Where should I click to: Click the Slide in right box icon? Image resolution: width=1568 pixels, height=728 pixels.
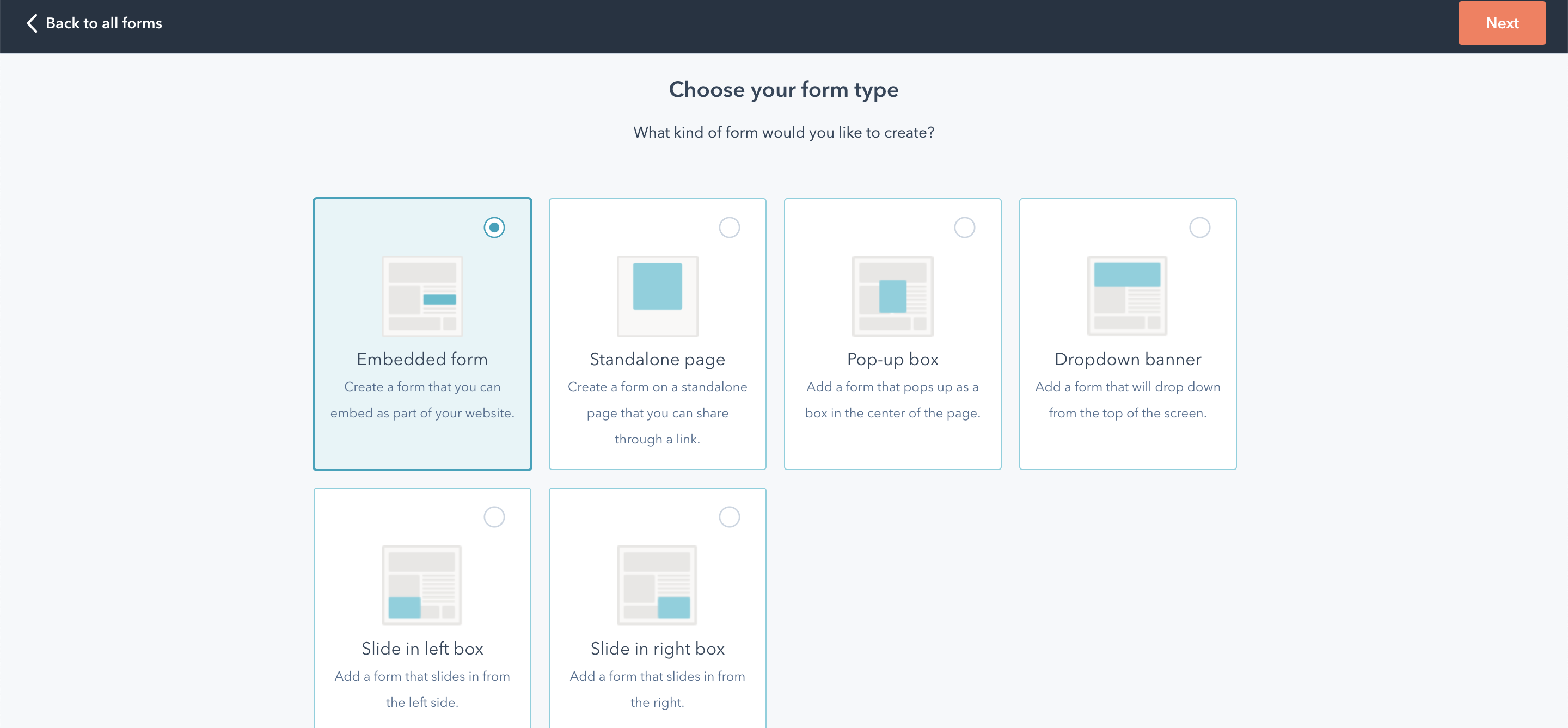pyautogui.click(x=657, y=585)
